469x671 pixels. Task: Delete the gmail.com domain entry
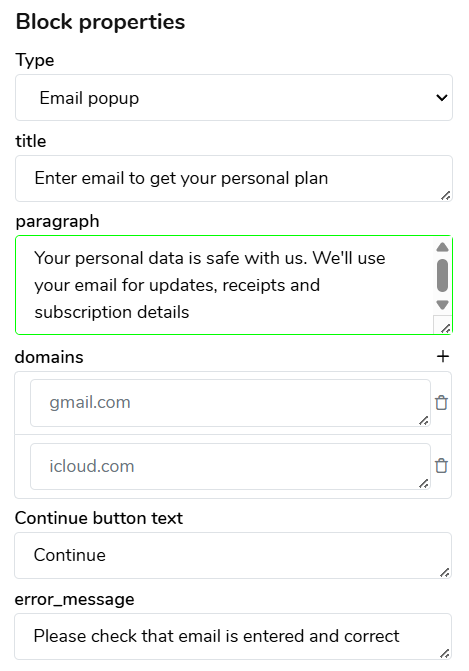click(x=441, y=403)
